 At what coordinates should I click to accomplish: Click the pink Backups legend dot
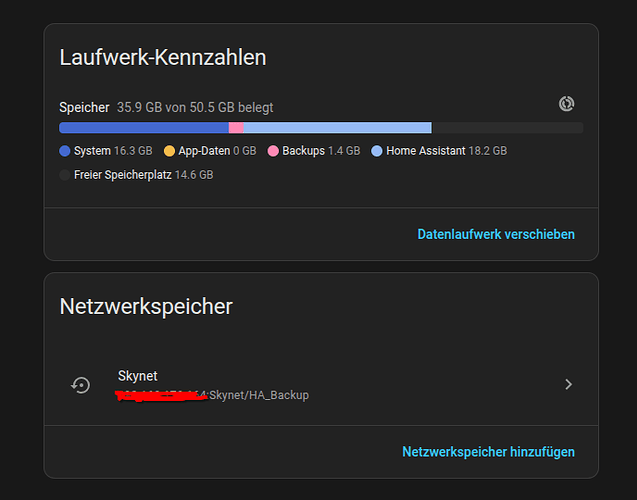273,151
